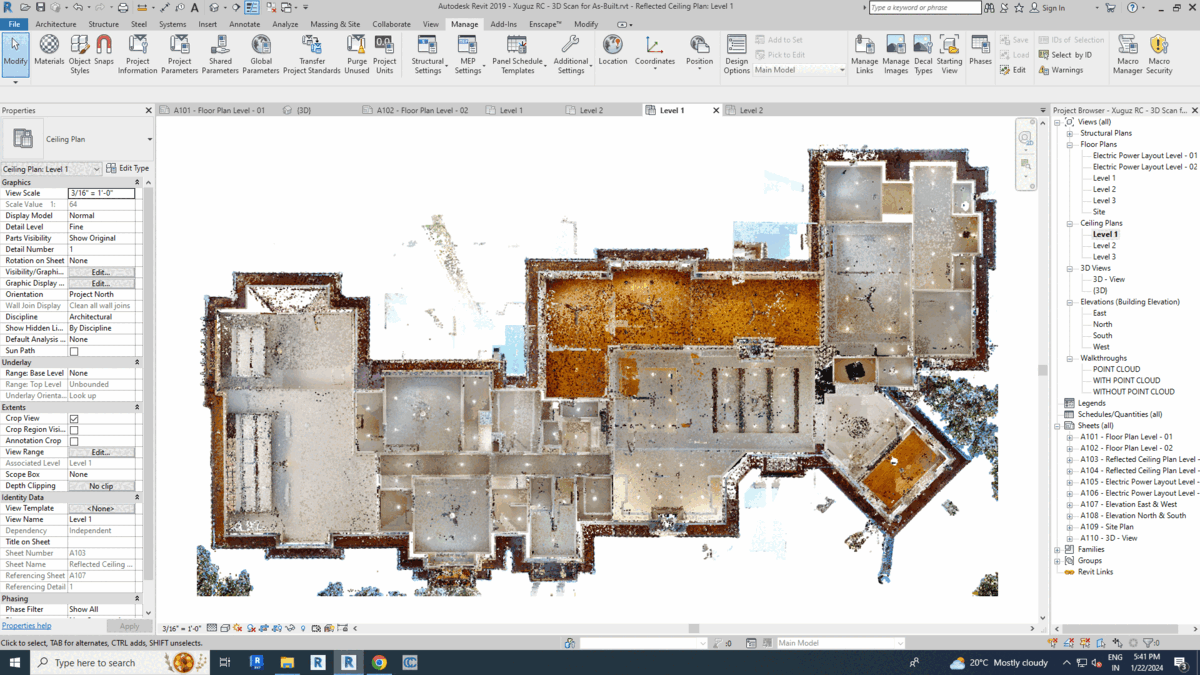Switch to the Annotate ribbon tab
This screenshot has width=1200, height=675.
(244, 24)
